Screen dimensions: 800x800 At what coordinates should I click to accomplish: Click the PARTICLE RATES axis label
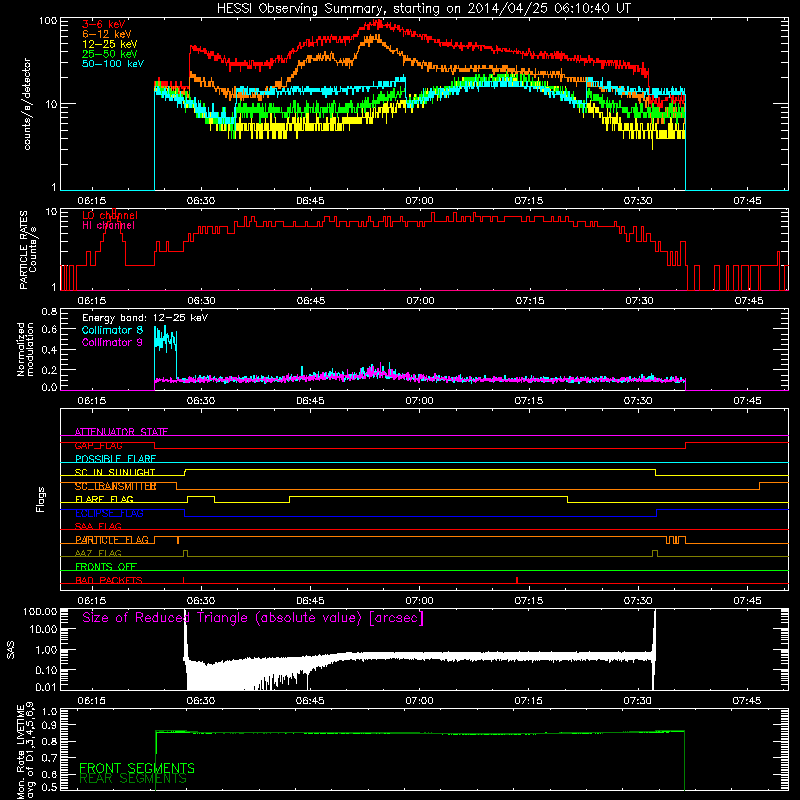pyautogui.click(x=28, y=249)
